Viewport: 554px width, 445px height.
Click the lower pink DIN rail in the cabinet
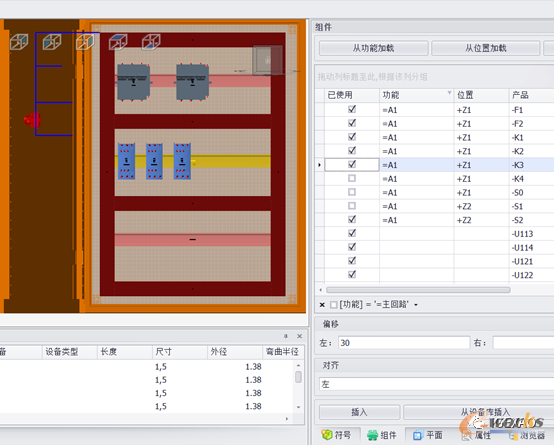pos(193,240)
